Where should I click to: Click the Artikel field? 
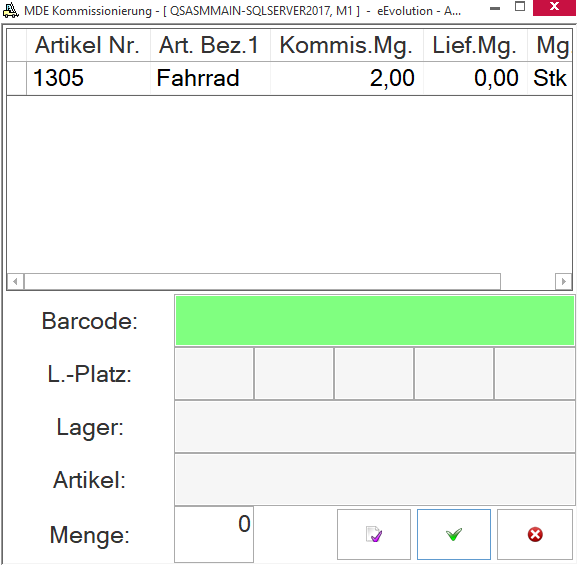pyautogui.click(x=375, y=480)
